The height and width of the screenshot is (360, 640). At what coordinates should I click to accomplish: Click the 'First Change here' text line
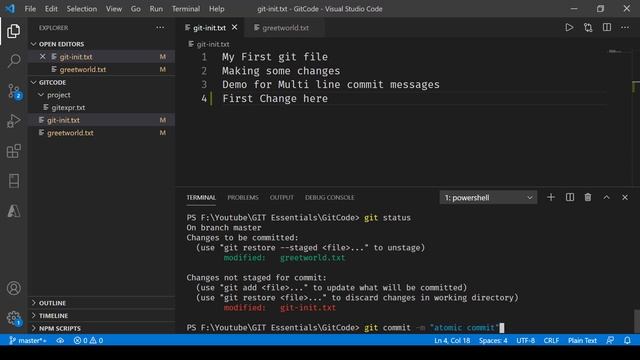[275, 99]
